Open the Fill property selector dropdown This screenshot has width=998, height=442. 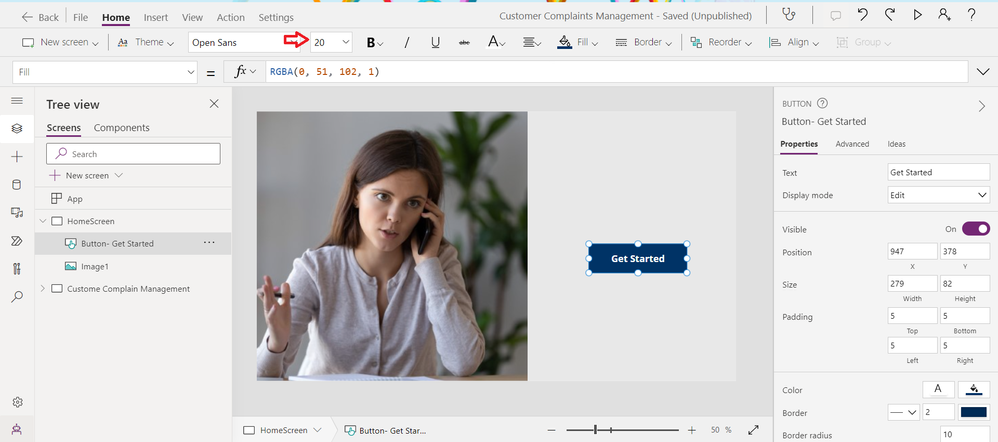pyautogui.click(x=106, y=73)
